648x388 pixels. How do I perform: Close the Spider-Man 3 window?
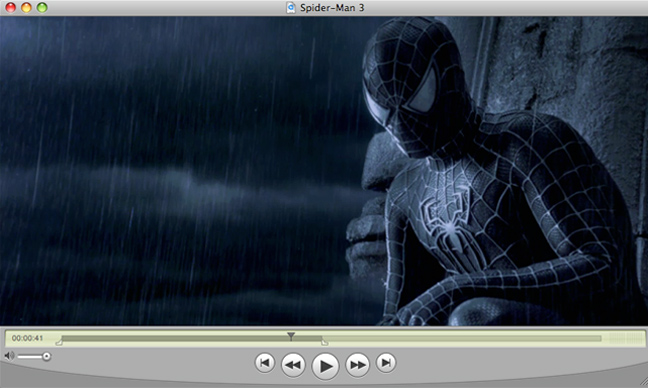(10, 7)
